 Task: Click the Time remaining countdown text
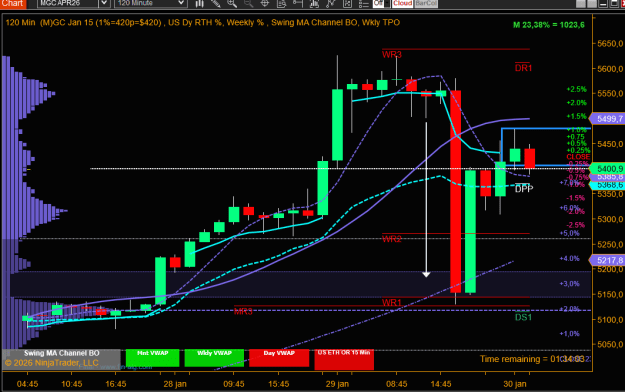(532, 359)
